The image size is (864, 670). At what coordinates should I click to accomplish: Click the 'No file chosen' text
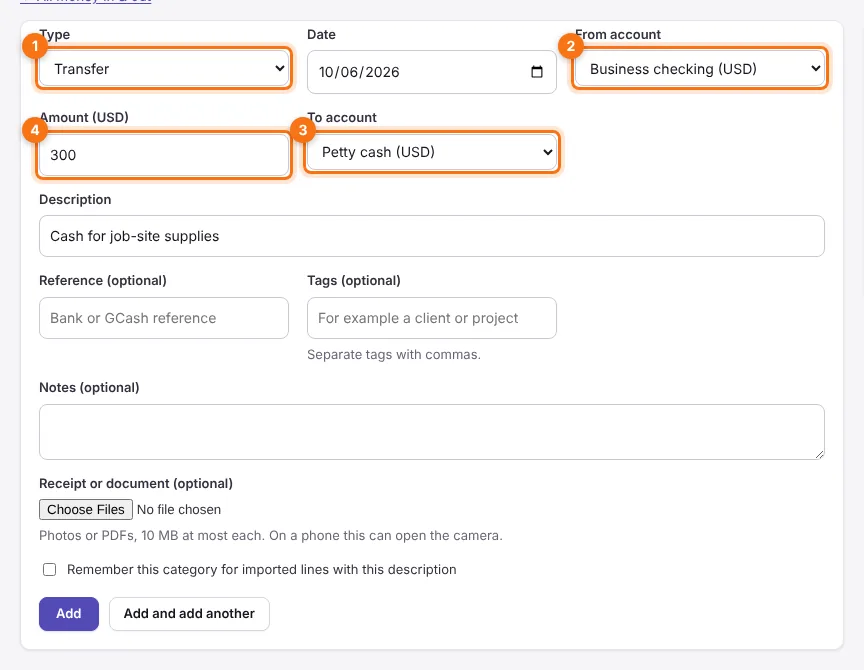(x=179, y=510)
